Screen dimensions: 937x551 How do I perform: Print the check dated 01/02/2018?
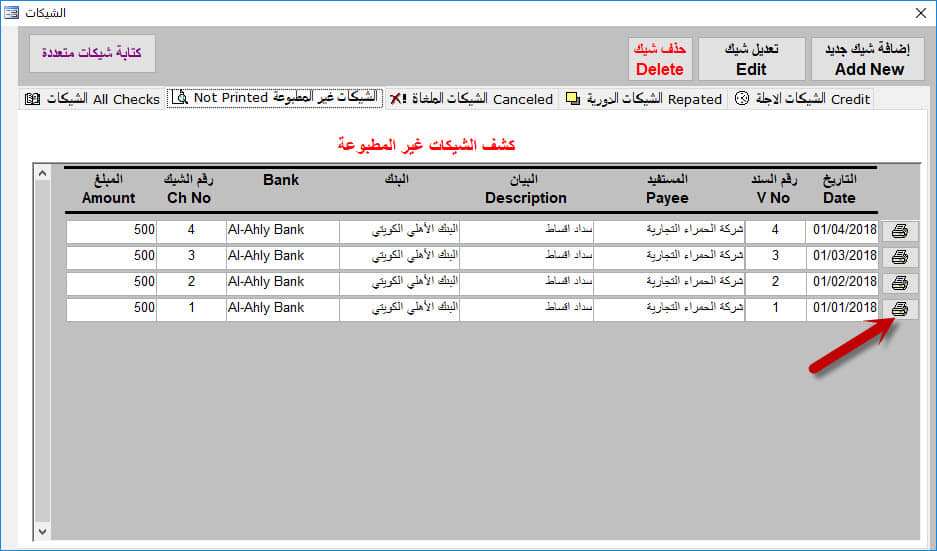900,283
